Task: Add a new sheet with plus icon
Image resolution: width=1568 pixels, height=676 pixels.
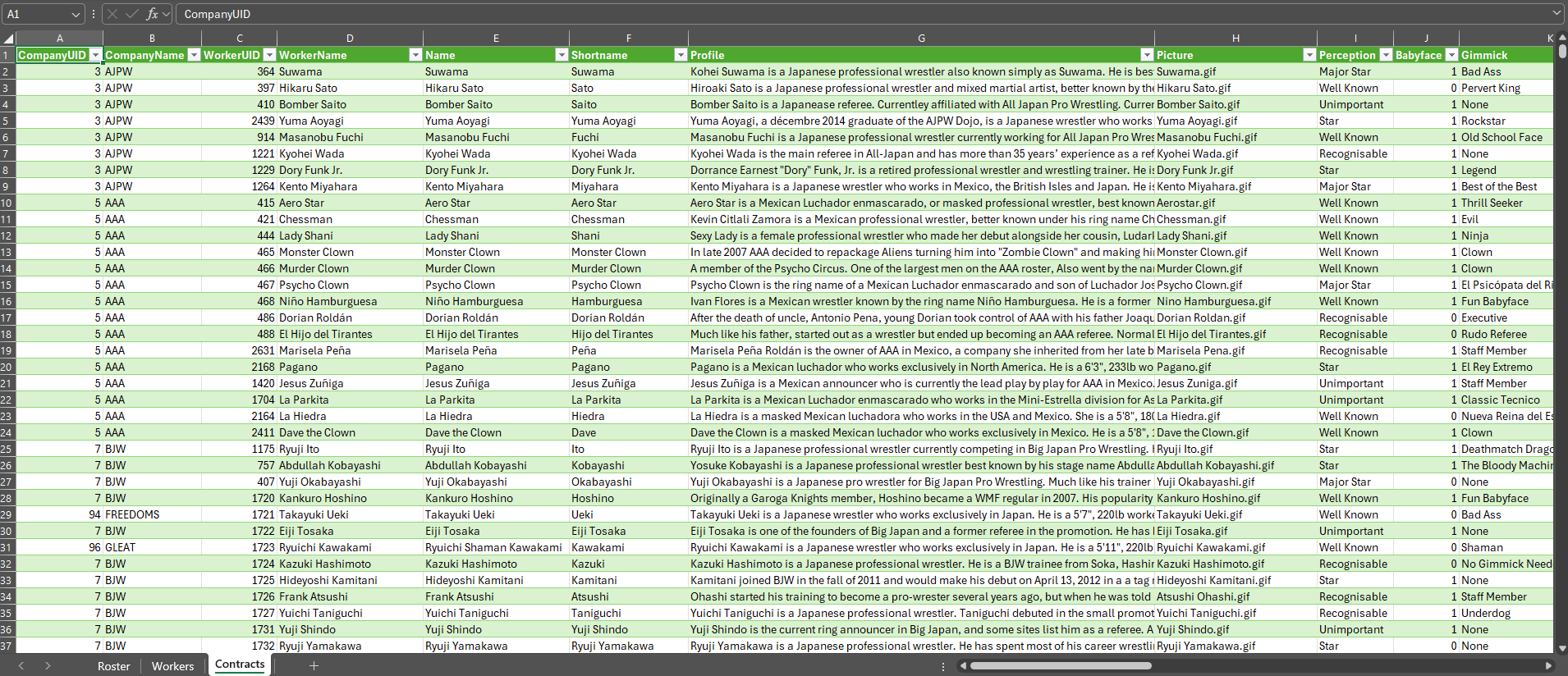Action: point(314,665)
